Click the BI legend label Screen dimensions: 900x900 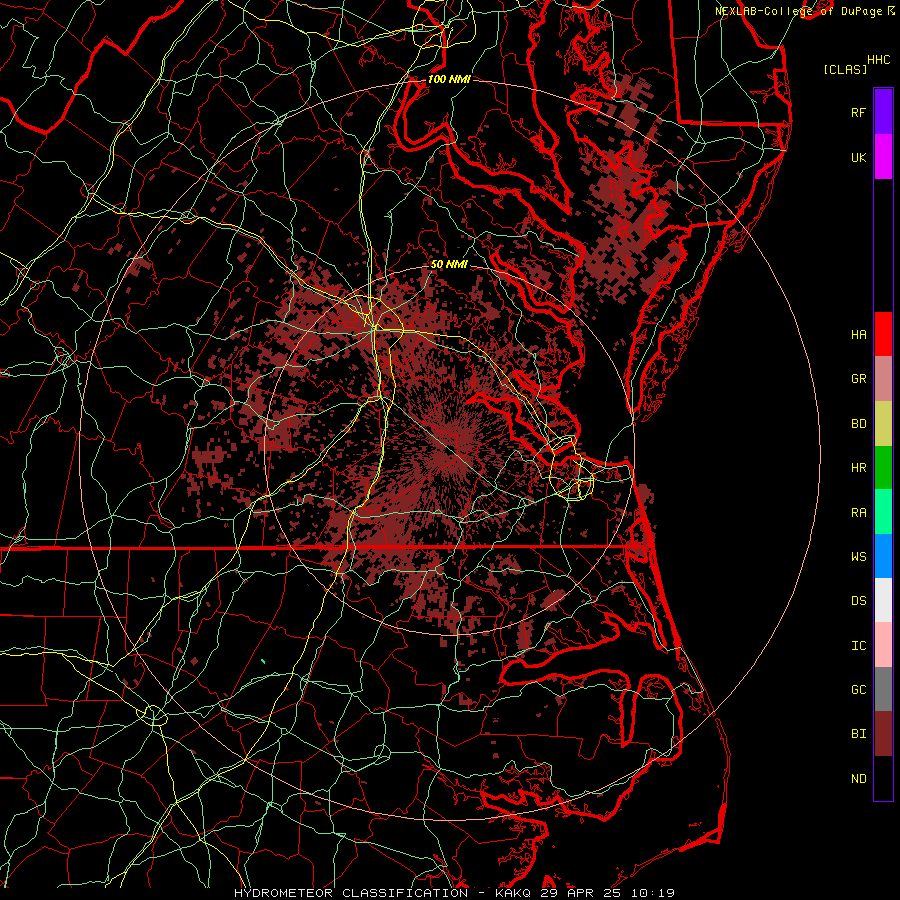click(858, 734)
